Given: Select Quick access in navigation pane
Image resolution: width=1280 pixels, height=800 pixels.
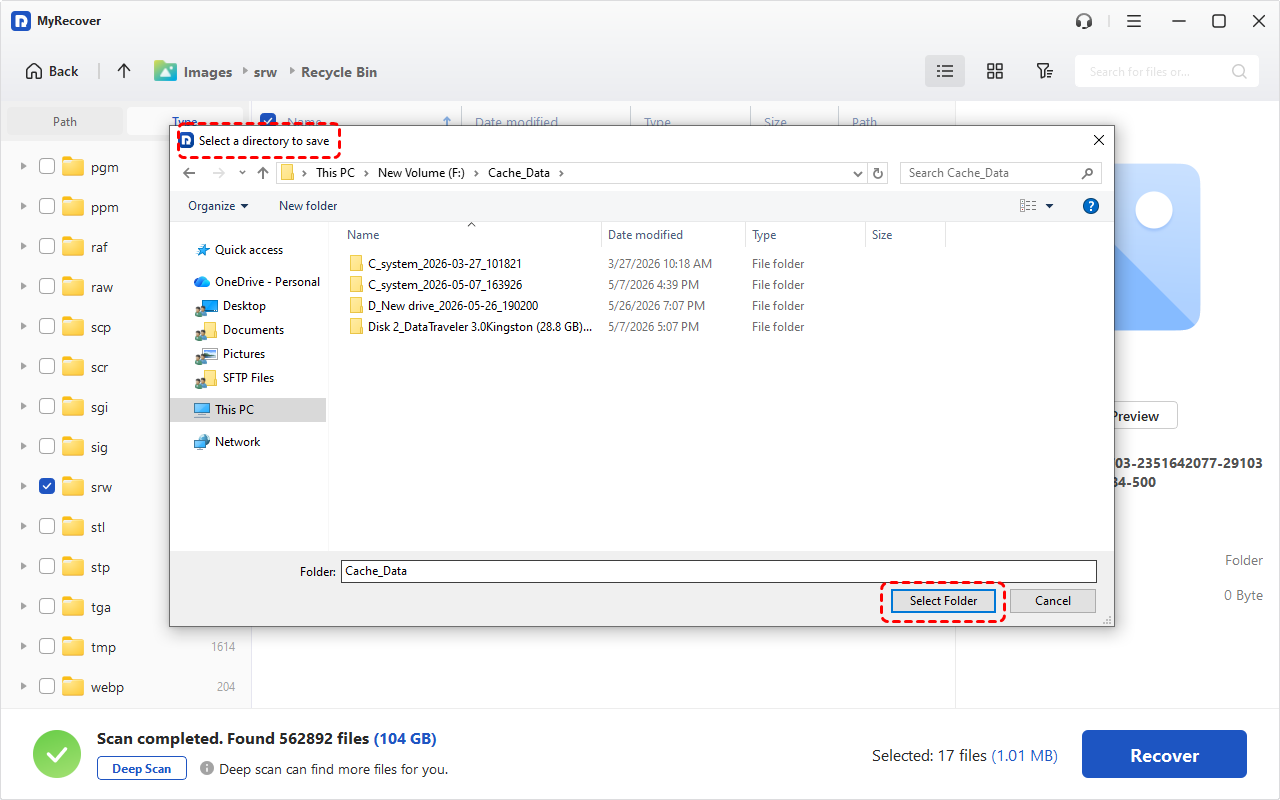Looking at the screenshot, I should pos(248,250).
